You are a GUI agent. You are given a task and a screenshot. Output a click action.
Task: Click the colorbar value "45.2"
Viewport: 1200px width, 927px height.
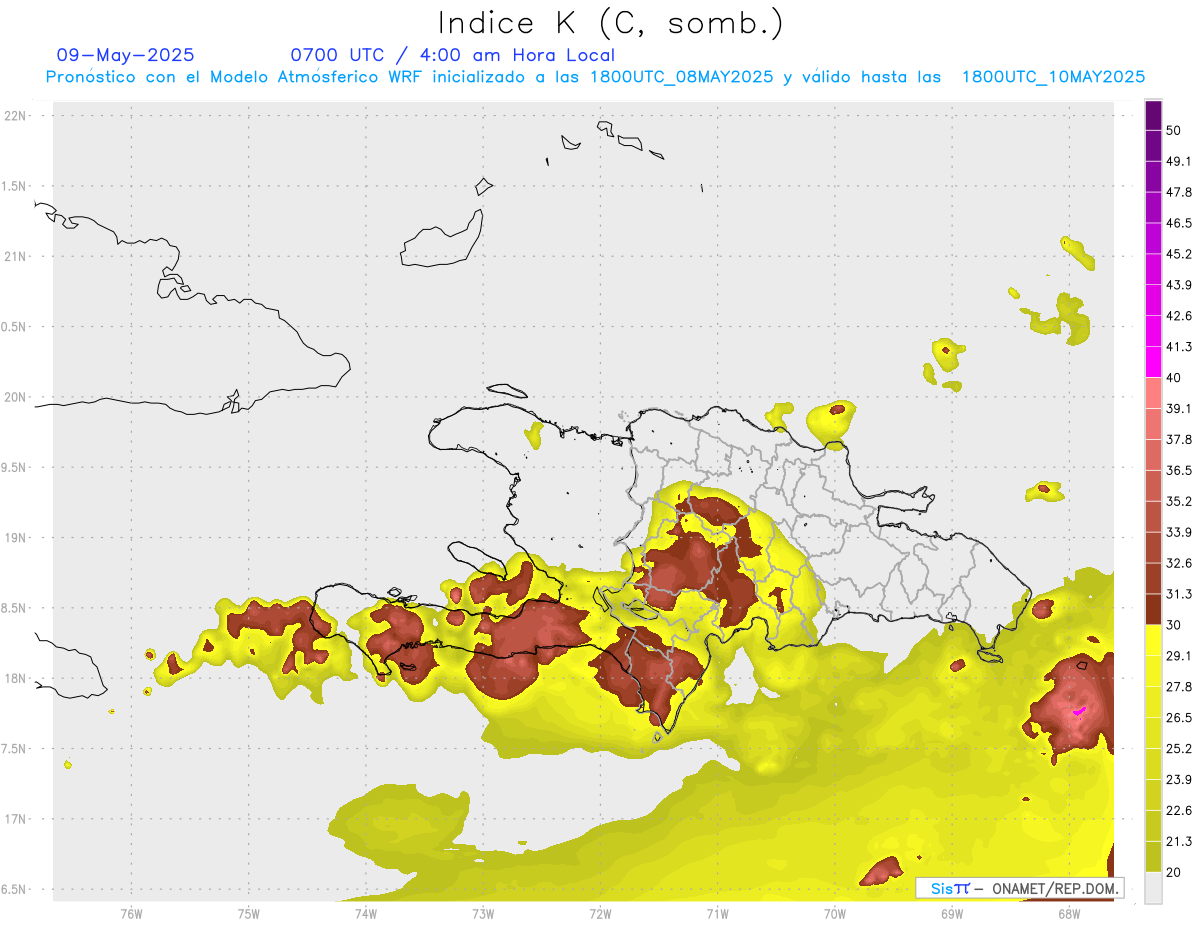tap(1178, 254)
